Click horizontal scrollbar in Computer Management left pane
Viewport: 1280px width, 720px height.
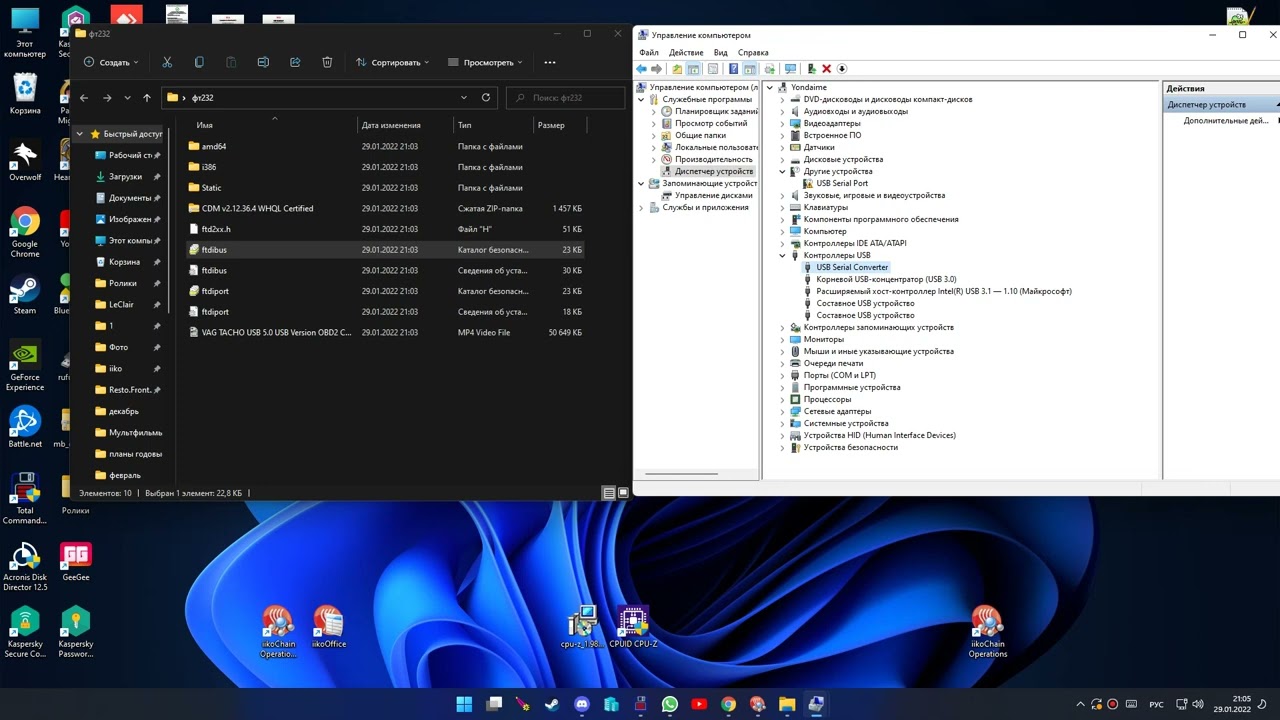682,473
